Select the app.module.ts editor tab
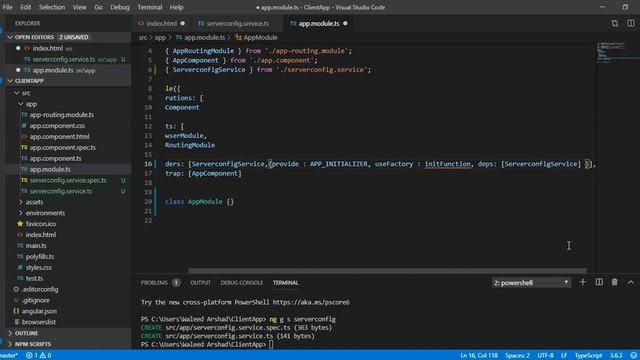This screenshot has width=640, height=360. click(x=318, y=23)
